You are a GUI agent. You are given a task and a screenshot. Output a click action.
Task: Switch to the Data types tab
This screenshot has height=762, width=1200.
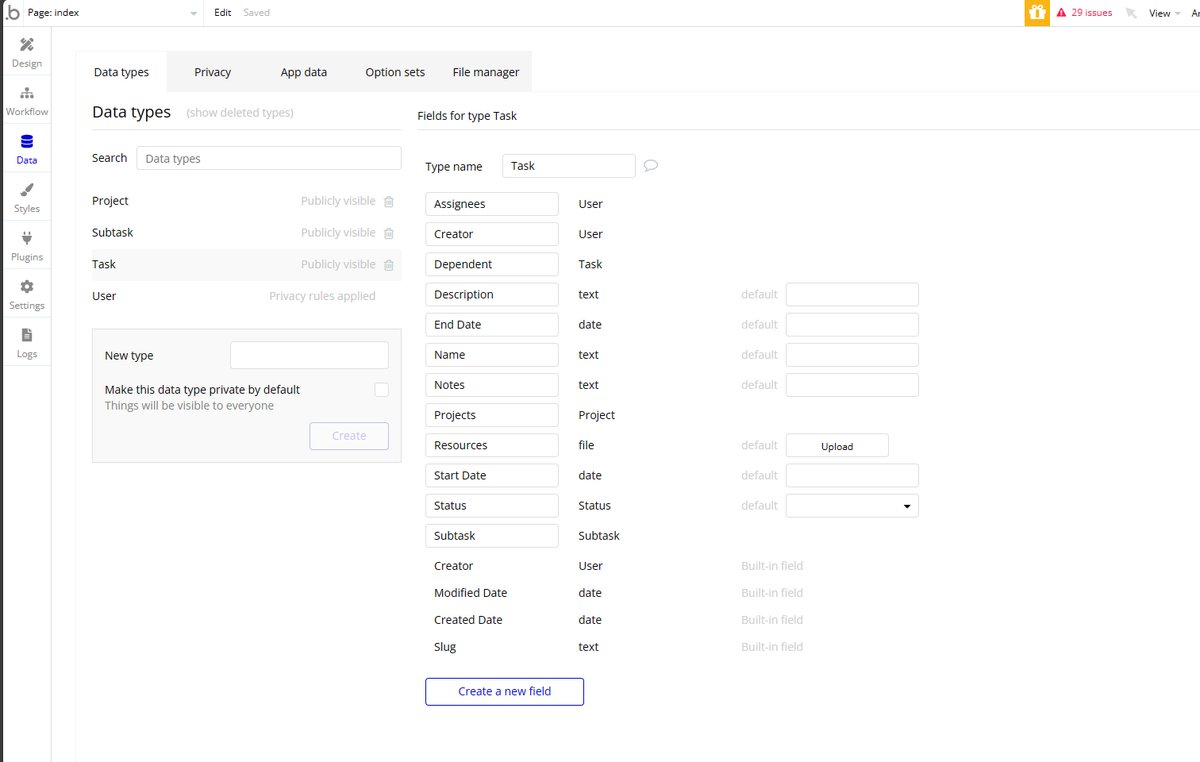[x=121, y=72]
